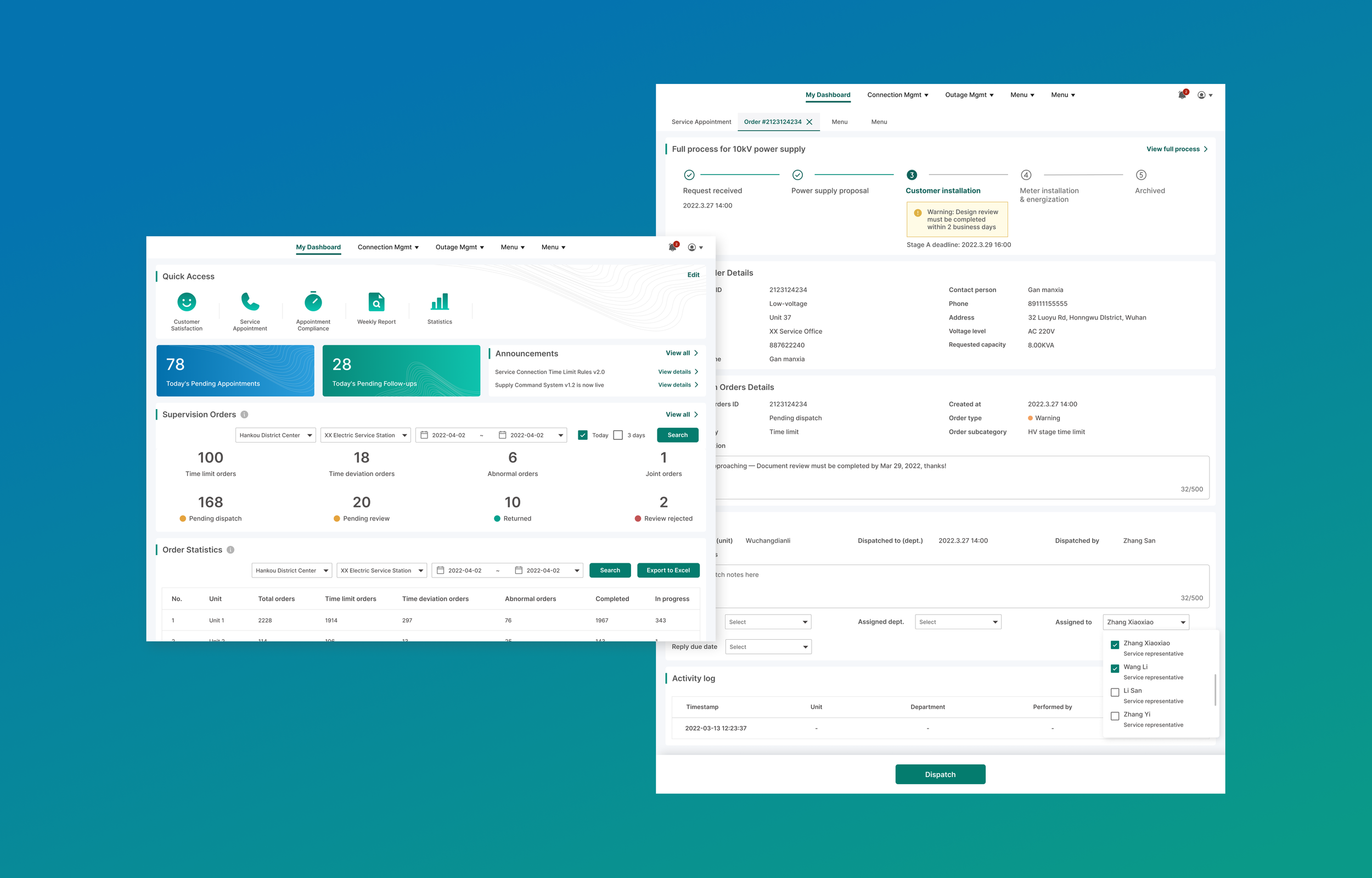
Task: Click the Statistics bar chart icon
Action: [x=439, y=302]
